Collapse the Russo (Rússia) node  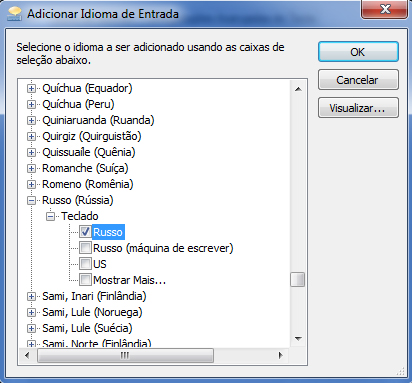[31, 200]
